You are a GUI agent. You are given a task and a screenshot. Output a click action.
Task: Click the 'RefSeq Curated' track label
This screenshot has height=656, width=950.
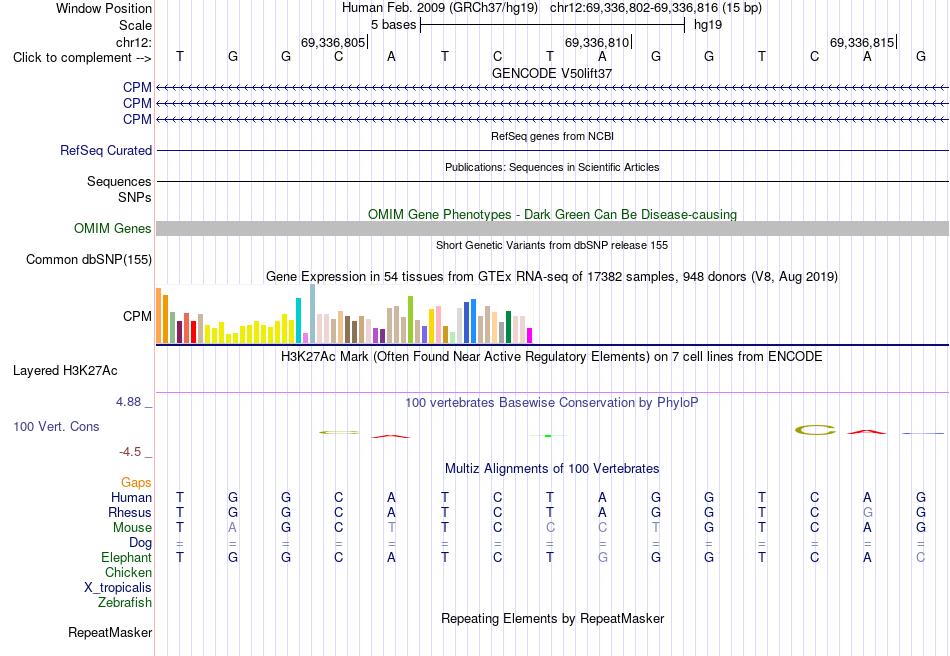click(105, 150)
